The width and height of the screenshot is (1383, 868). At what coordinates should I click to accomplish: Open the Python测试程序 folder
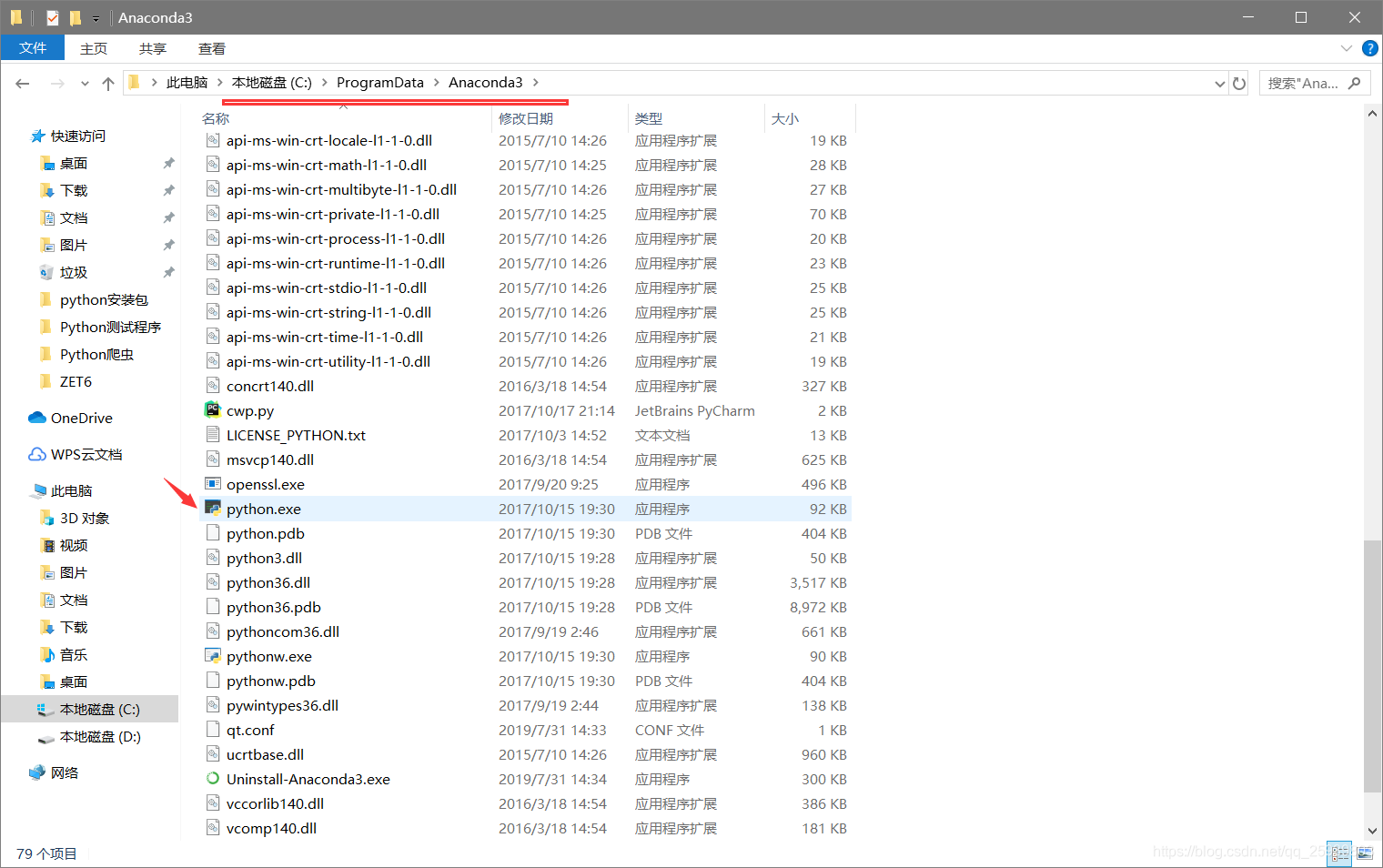(x=109, y=328)
